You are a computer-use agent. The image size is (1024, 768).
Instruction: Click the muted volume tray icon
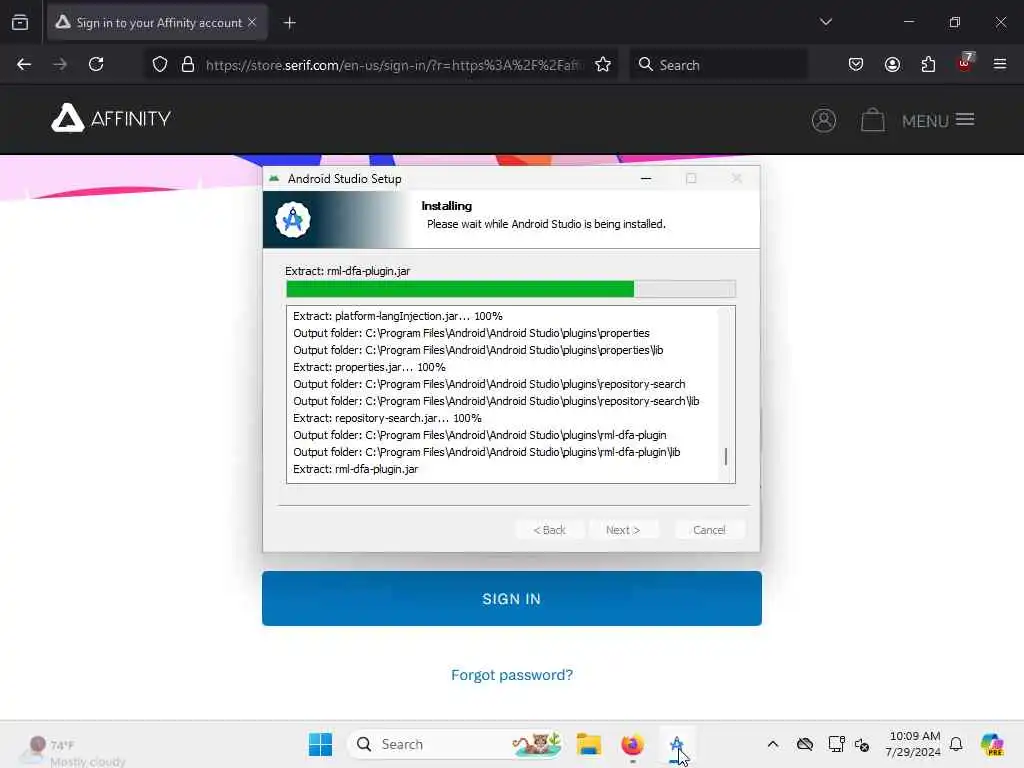862,744
